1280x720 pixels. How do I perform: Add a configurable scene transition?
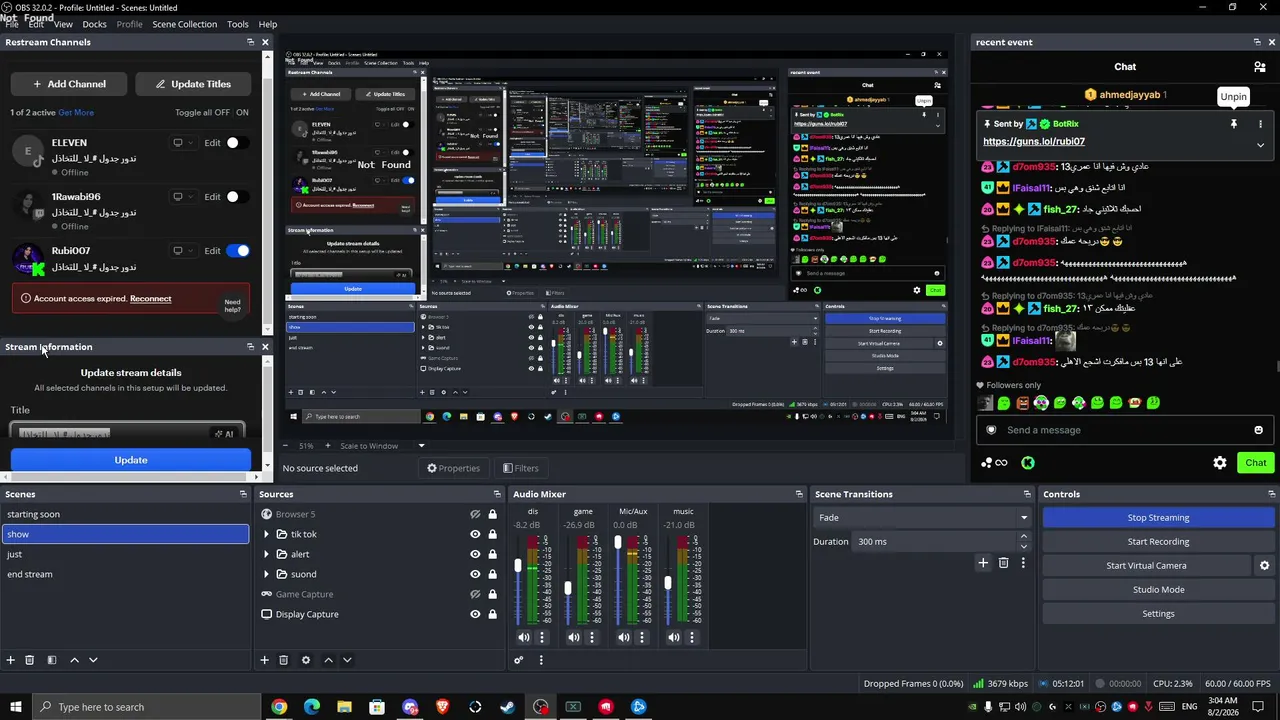pyautogui.click(x=983, y=563)
